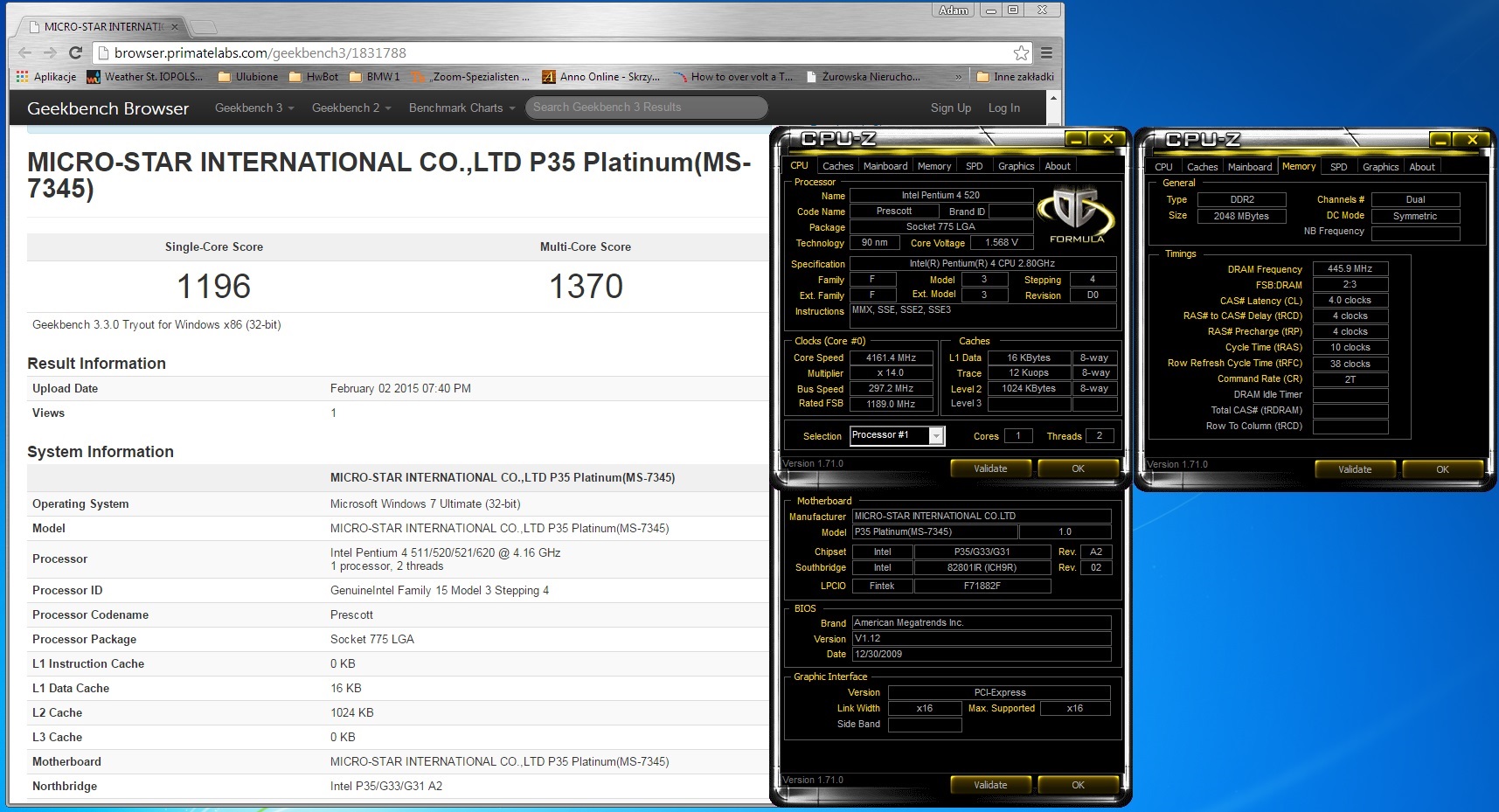Image resolution: width=1499 pixels, height=812 pixels.
Task: Click OK in the Memory window
Action: [x=1442, y=469]
